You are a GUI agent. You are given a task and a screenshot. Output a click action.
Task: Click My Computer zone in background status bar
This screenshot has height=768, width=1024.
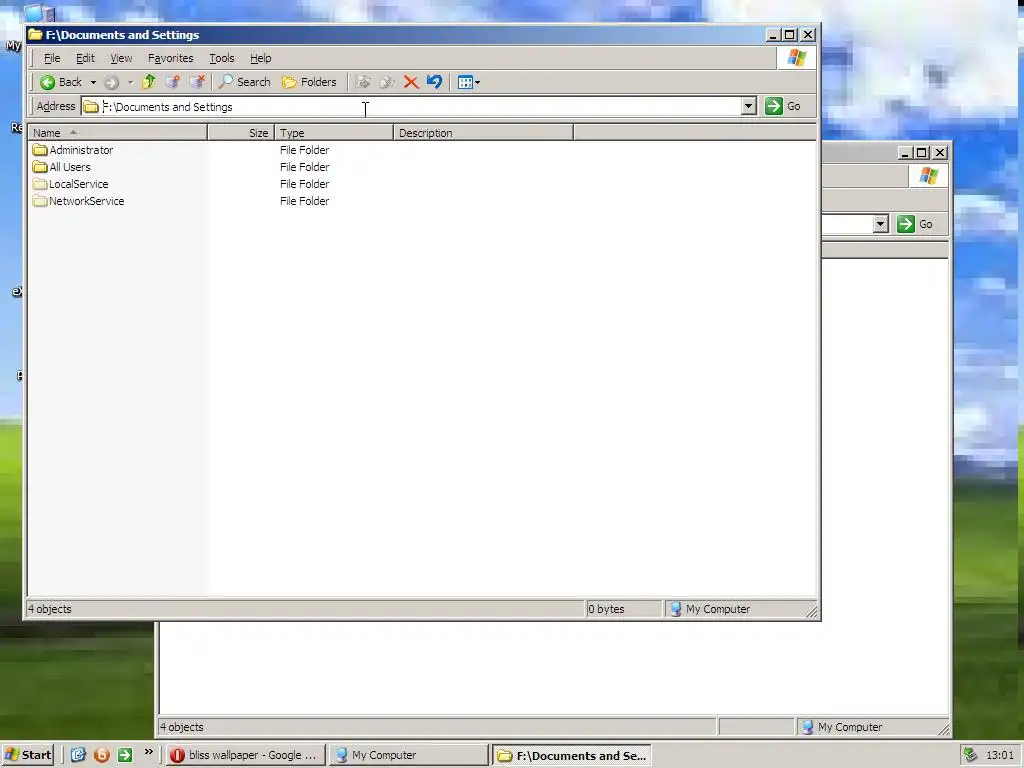[x=842, y=727]
